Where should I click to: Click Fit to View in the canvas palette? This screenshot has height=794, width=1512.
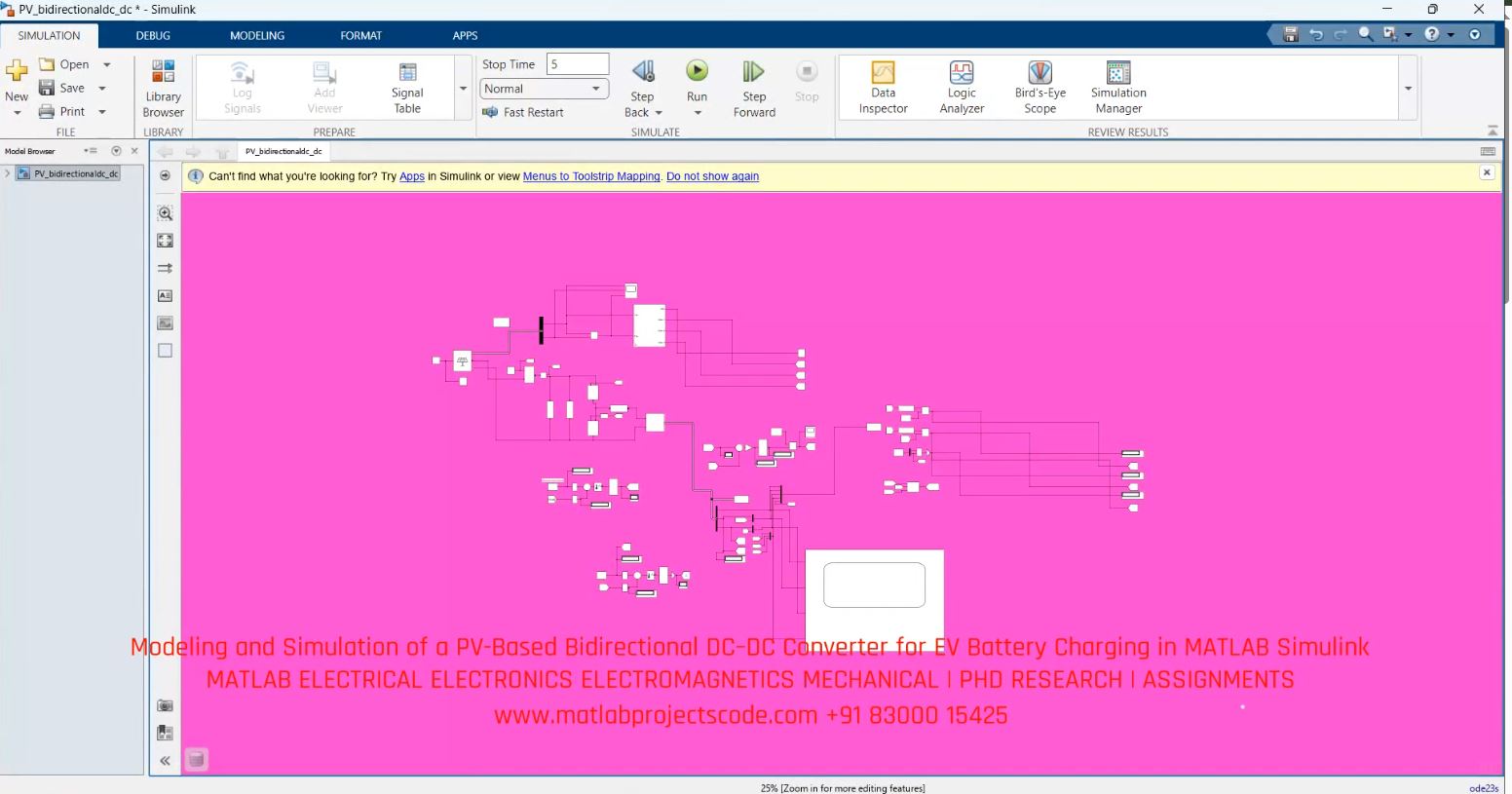(165, 240)
